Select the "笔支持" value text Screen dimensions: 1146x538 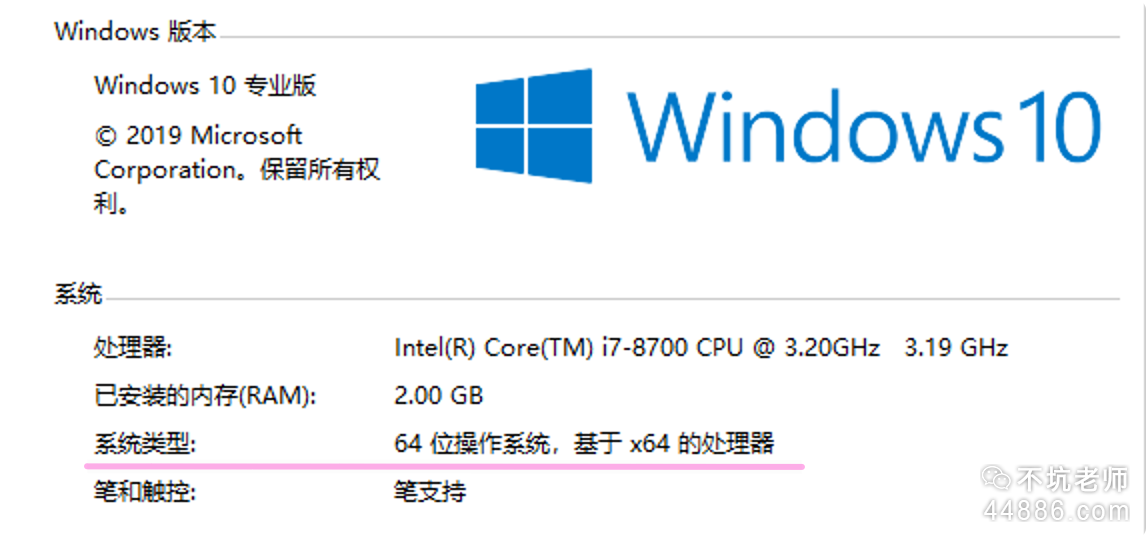point(430,491)
